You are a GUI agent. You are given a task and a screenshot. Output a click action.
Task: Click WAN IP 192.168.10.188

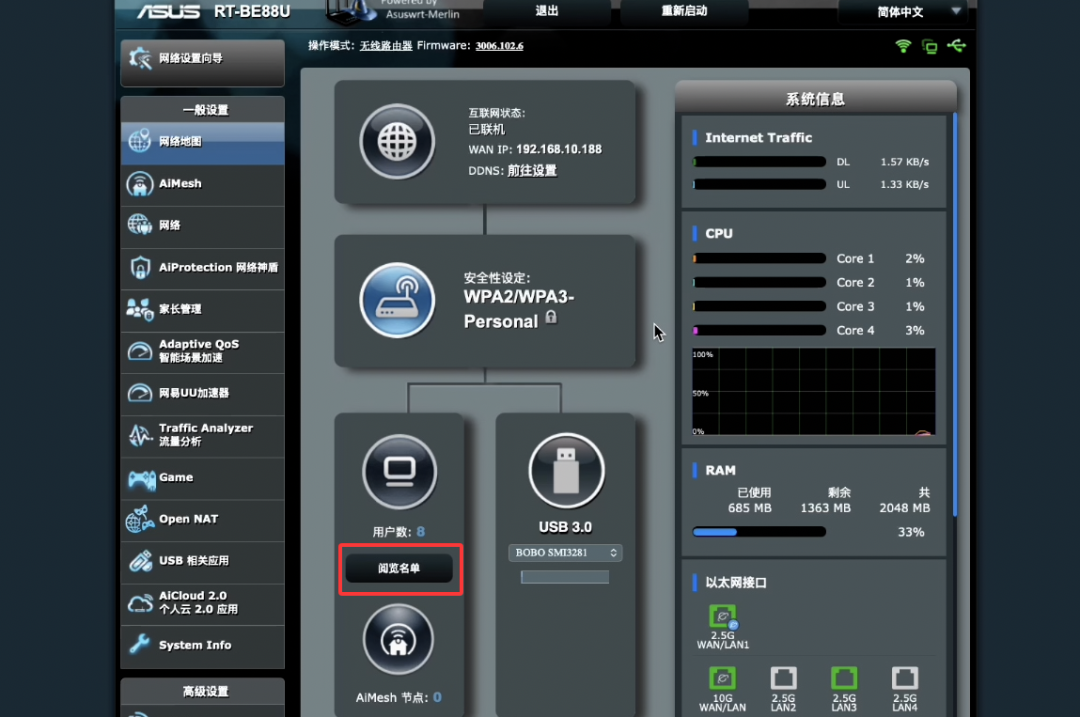pyautogui.click(x=559, y=149)
